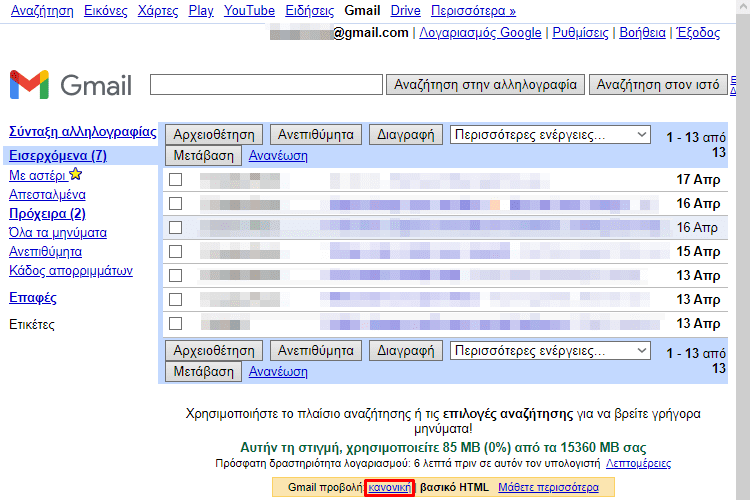The width and height of the screenshot is (750, 500).
Task: Open the email dated 17 Απρ
Action: (x=445, y=180)
